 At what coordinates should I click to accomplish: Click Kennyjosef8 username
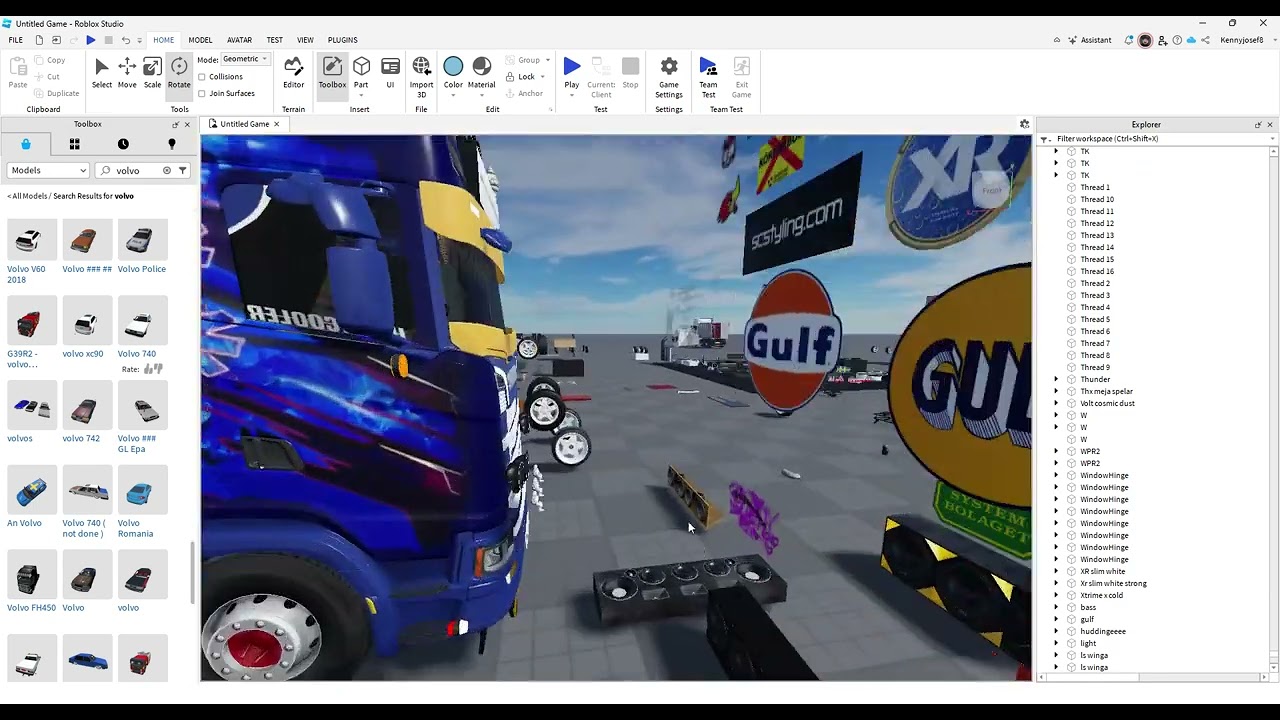(1242, 40)
